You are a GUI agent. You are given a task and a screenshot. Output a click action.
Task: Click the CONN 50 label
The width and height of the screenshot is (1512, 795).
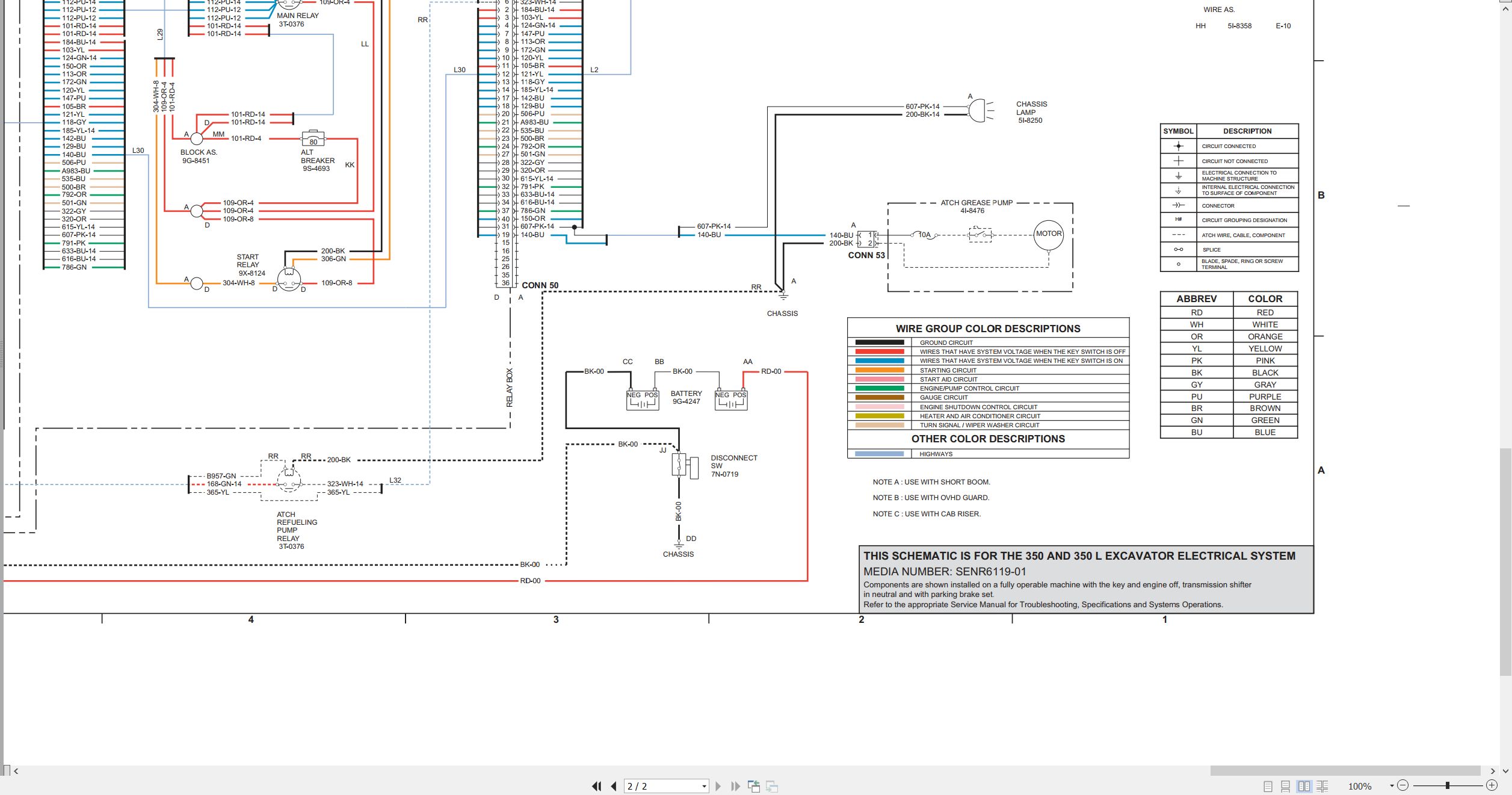[540, 285]
